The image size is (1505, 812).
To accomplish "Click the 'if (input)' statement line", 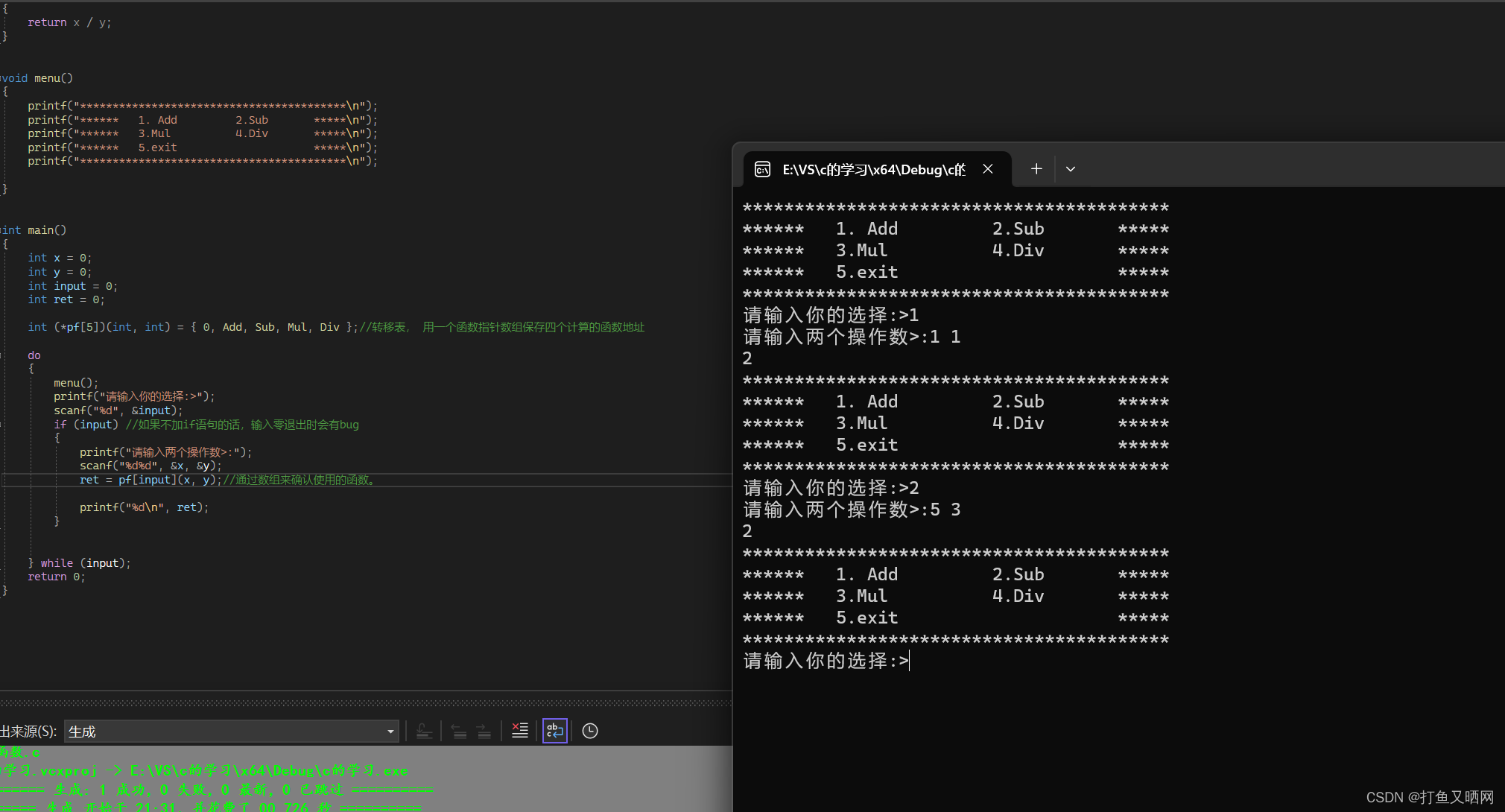I will [86, 425].
